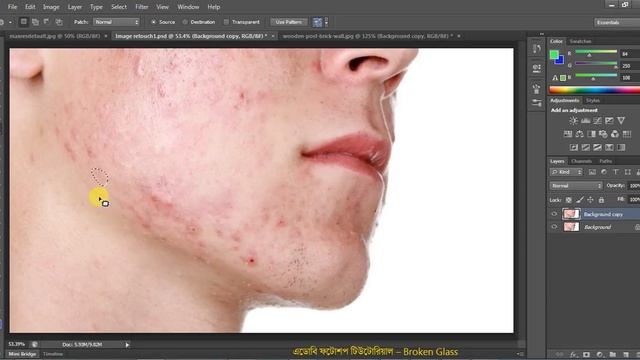Filter layers by pixel layers icon
This screenshot has width=640, height=360.
(x=592, y=172)
